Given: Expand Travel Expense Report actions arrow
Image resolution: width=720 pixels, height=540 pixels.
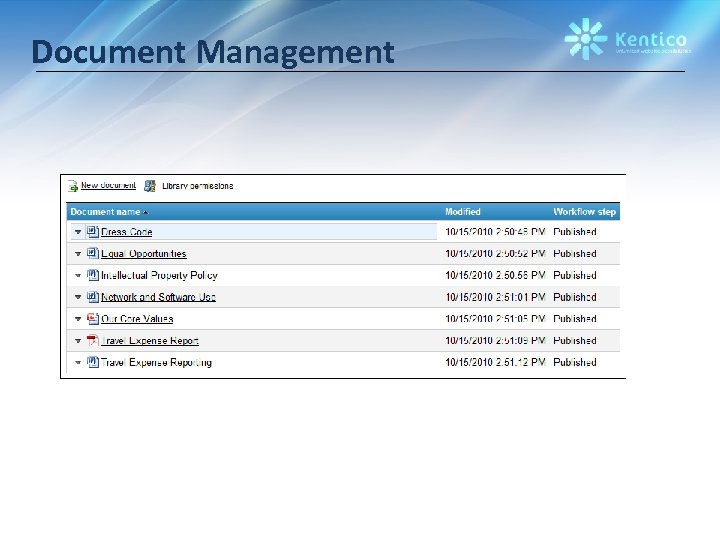Looking at the screenshot, I should coord(78,341).
